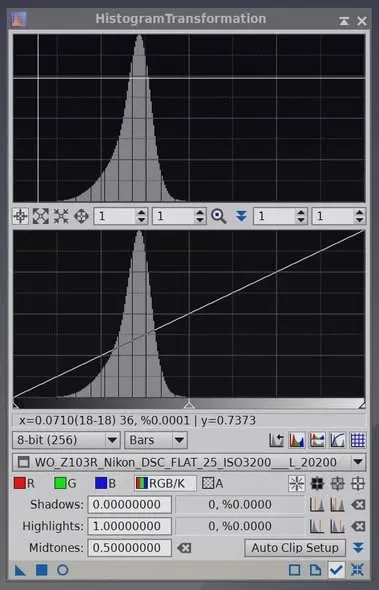Click the Shadows value input field
379x590 pixels.
(x=129, y=505)
